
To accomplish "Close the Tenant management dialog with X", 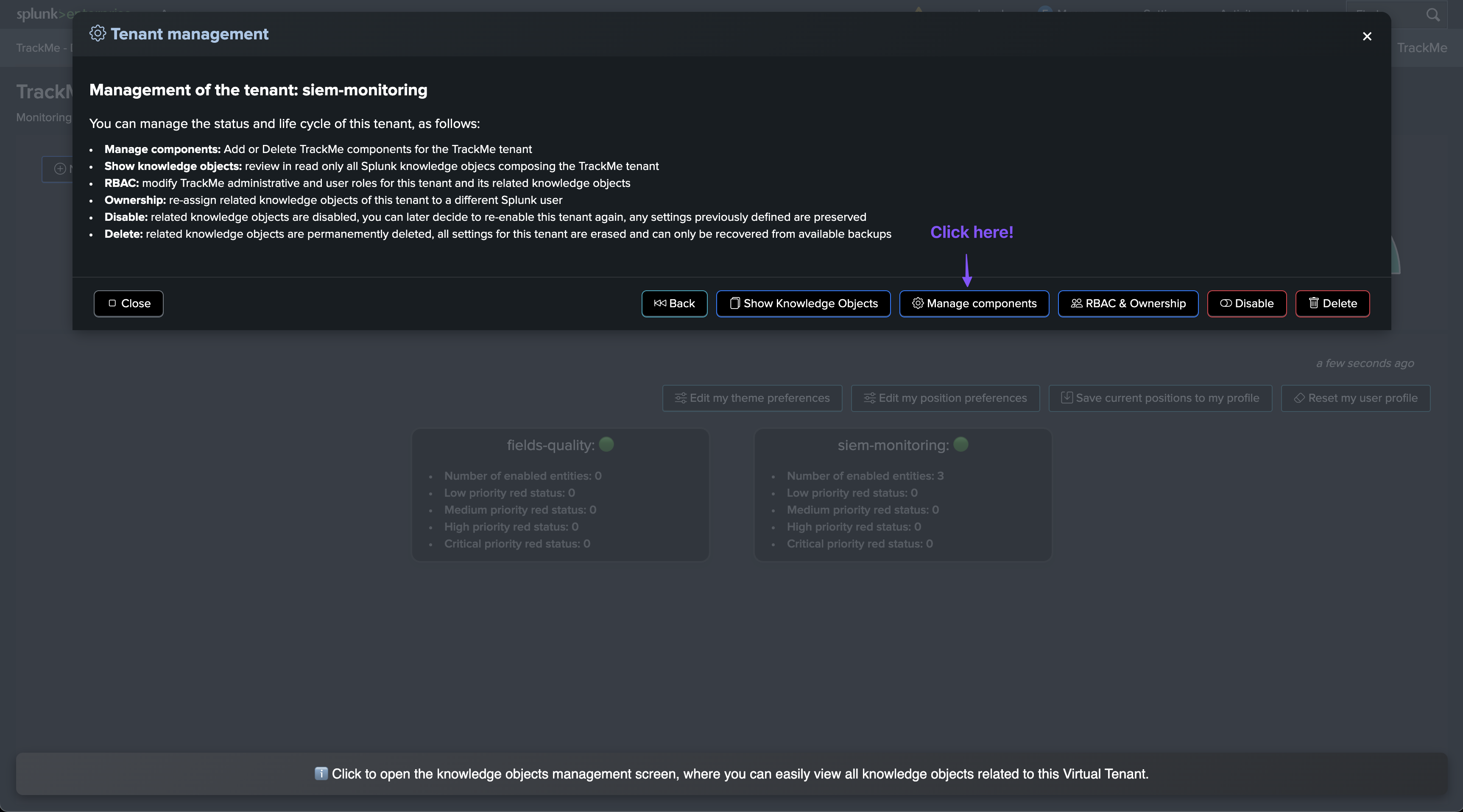I will tap(1366, 36).
